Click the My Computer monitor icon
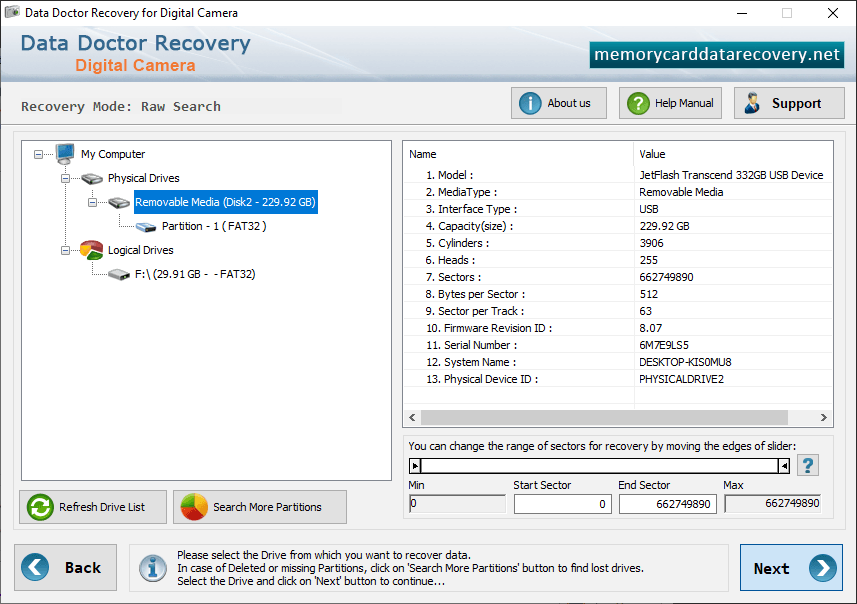This screenshot has height=604, width=857. 65,154
